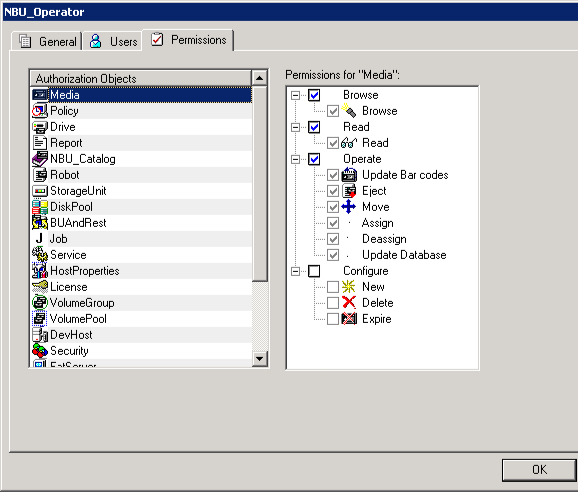Click the HostProperties icon

(x=39, y=271)
